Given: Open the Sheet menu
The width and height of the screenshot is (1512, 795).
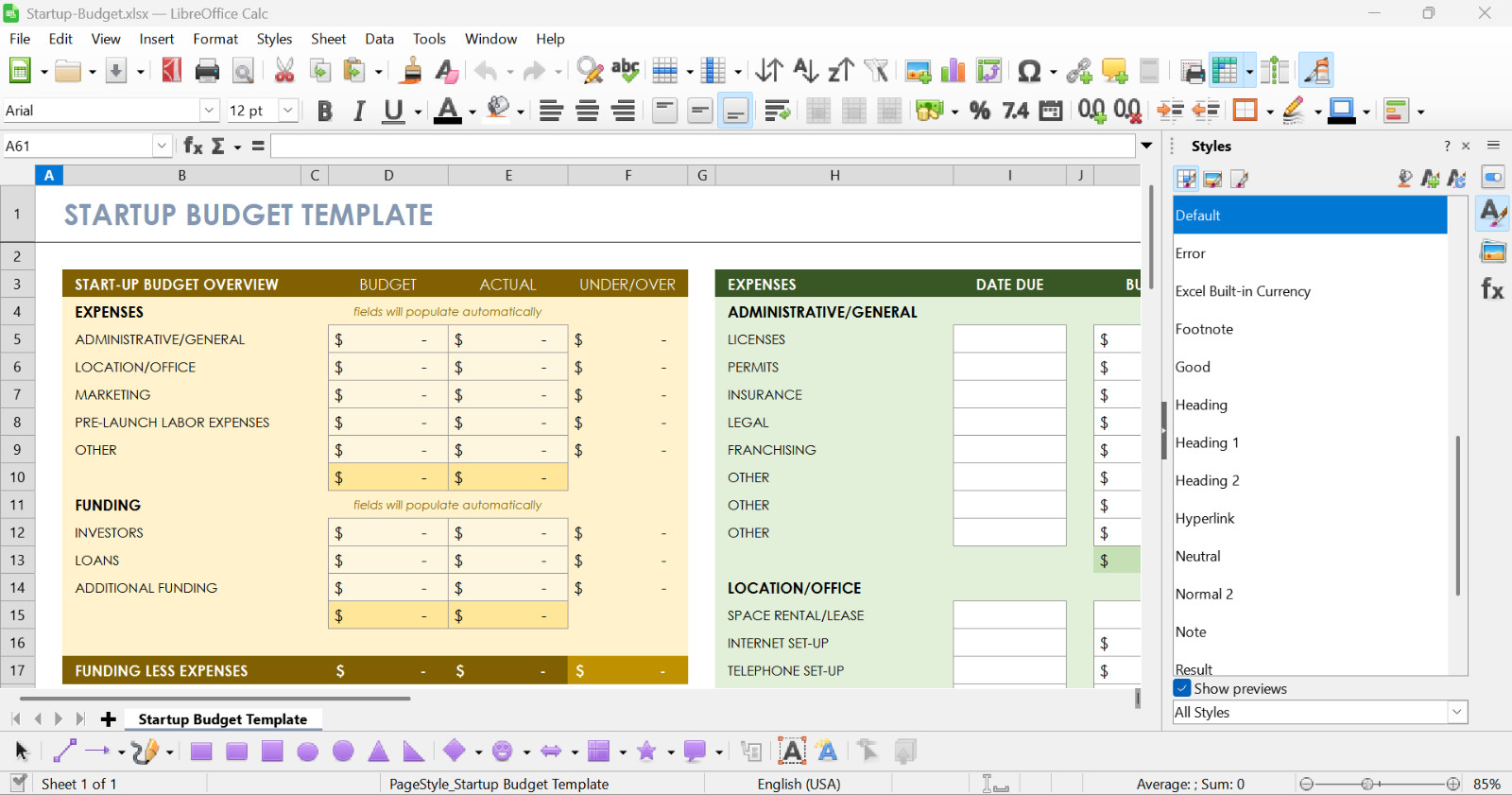Looking at the screenshot, I should coord(328,39).
